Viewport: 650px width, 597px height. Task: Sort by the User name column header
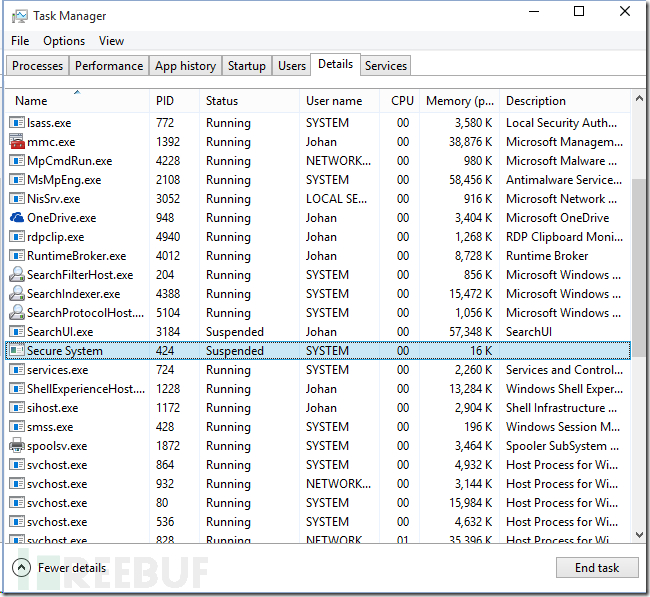pos(339,101)
